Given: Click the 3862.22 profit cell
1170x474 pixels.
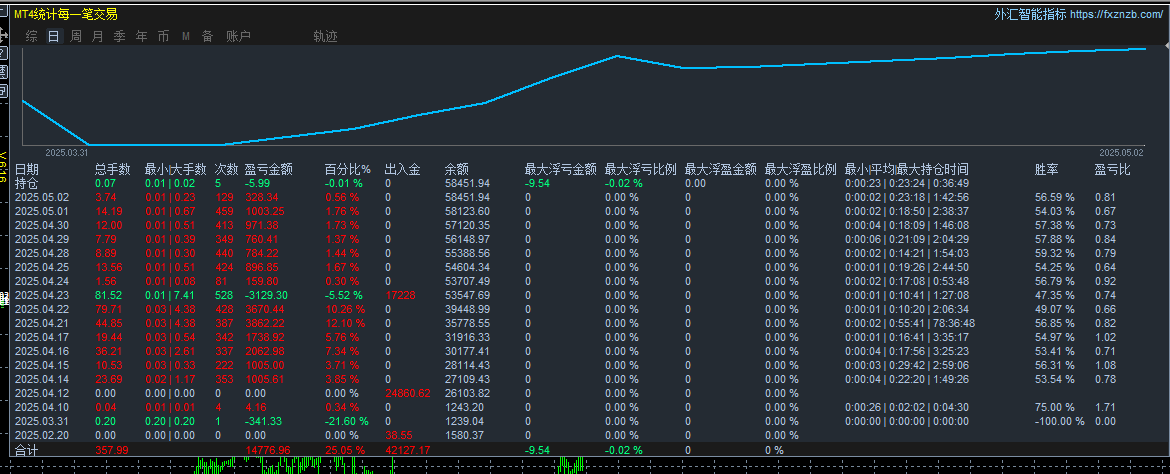Looking at the screenshot, I should click(264, 323).
